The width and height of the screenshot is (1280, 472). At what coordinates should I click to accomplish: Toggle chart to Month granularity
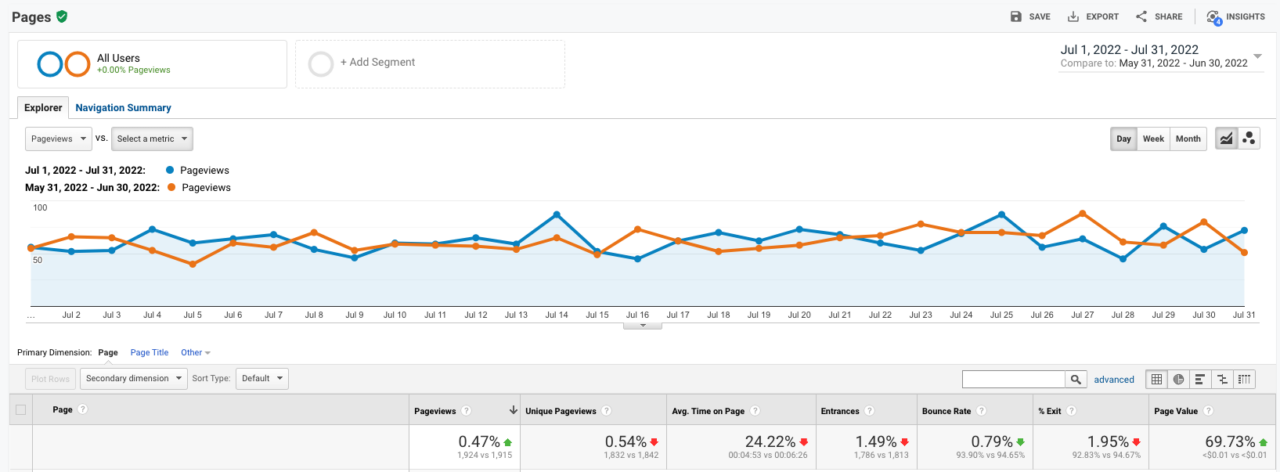coord(1188,139)
